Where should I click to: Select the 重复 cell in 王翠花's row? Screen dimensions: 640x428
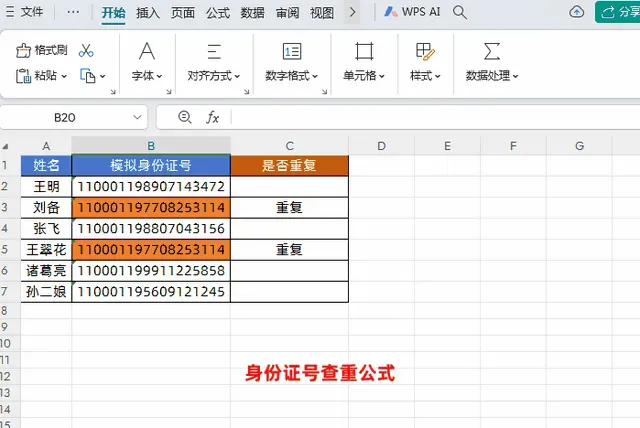pyautogui.click(x=289, y=250)
